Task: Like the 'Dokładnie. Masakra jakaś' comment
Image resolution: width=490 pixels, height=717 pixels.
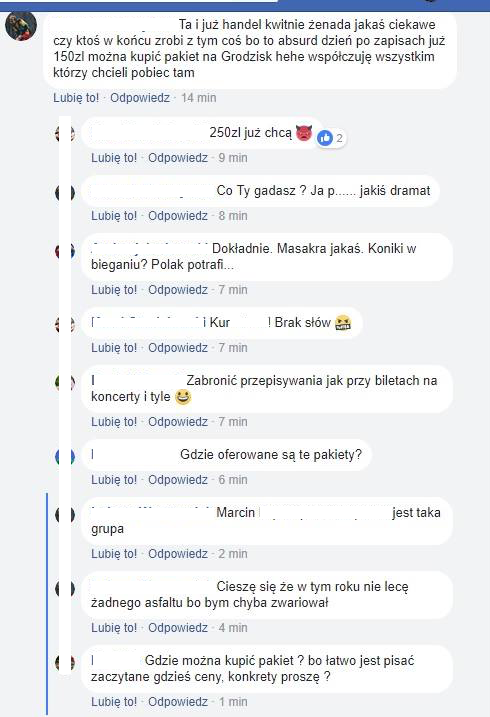Action: [114, 290]
